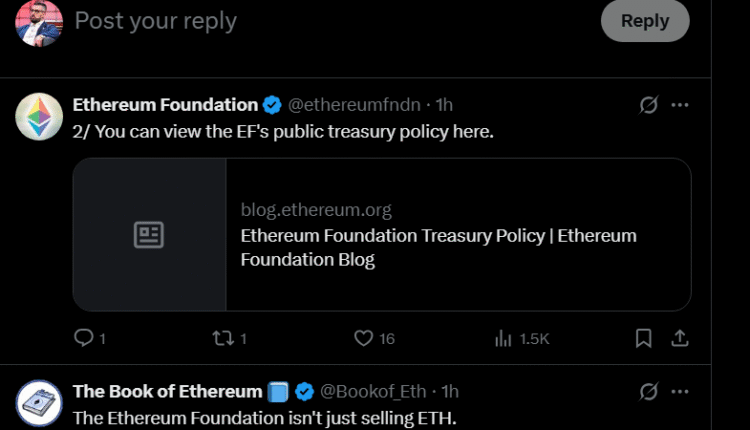Open The Book of Ethereum avatar

click(x=39, y=403)
